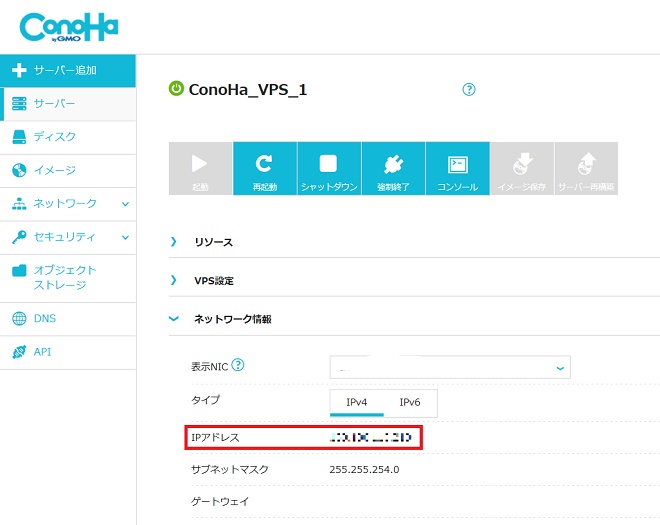Click the イメージ保存 button
The width and height of the screenshot is (660, 525).
coord(522,168)
